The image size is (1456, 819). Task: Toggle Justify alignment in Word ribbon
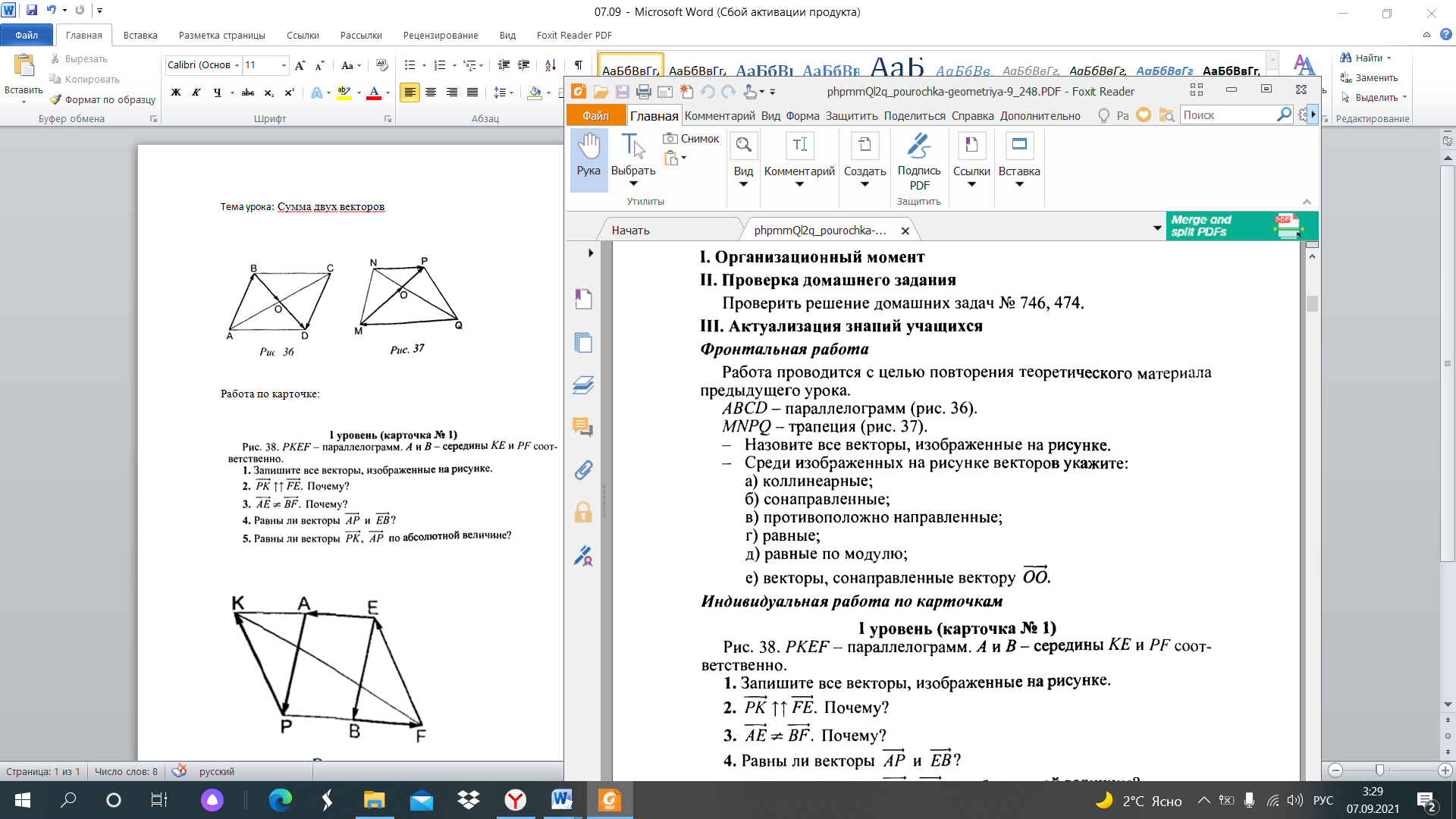click(472, 93)
